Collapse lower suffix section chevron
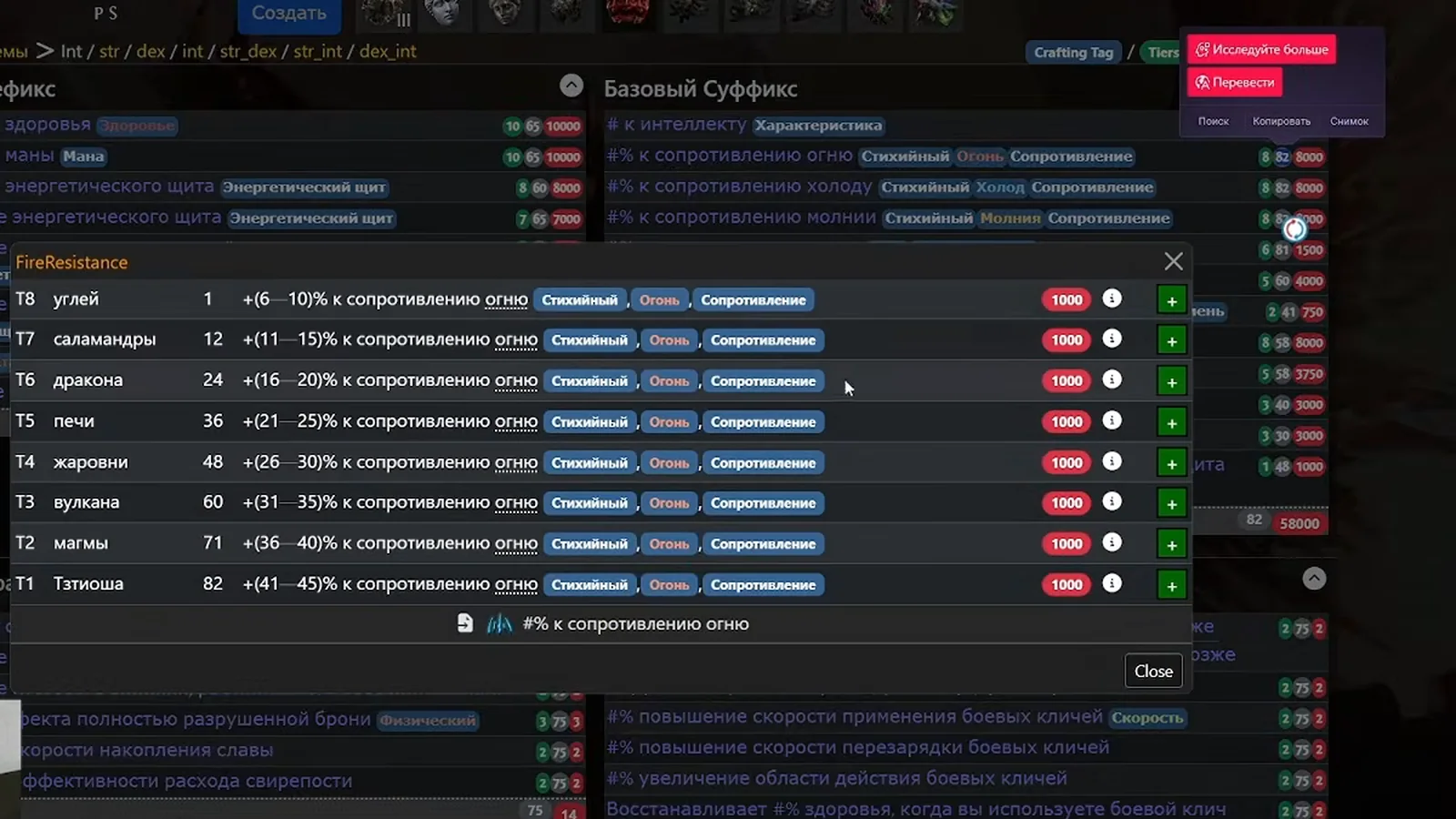 [x=1314, y=579]
